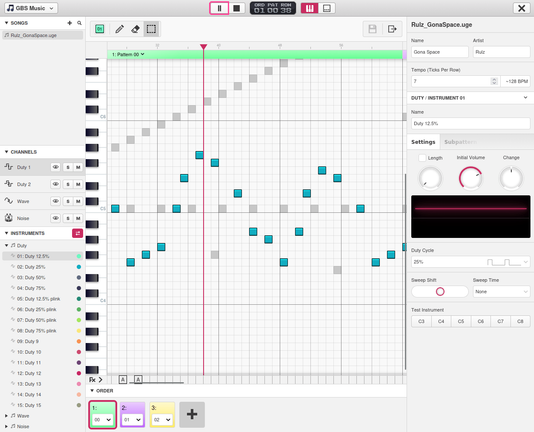Mute the Duty 2 channel
Screen dimensions: 534x432
[78, 184]
